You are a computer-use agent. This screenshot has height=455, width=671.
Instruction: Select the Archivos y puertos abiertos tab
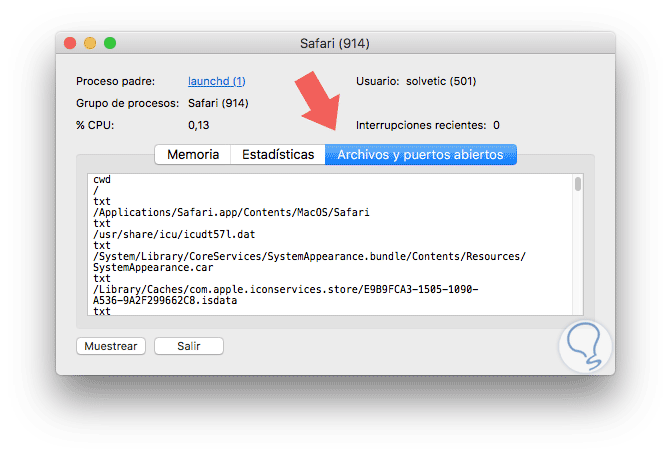[421, 155]
